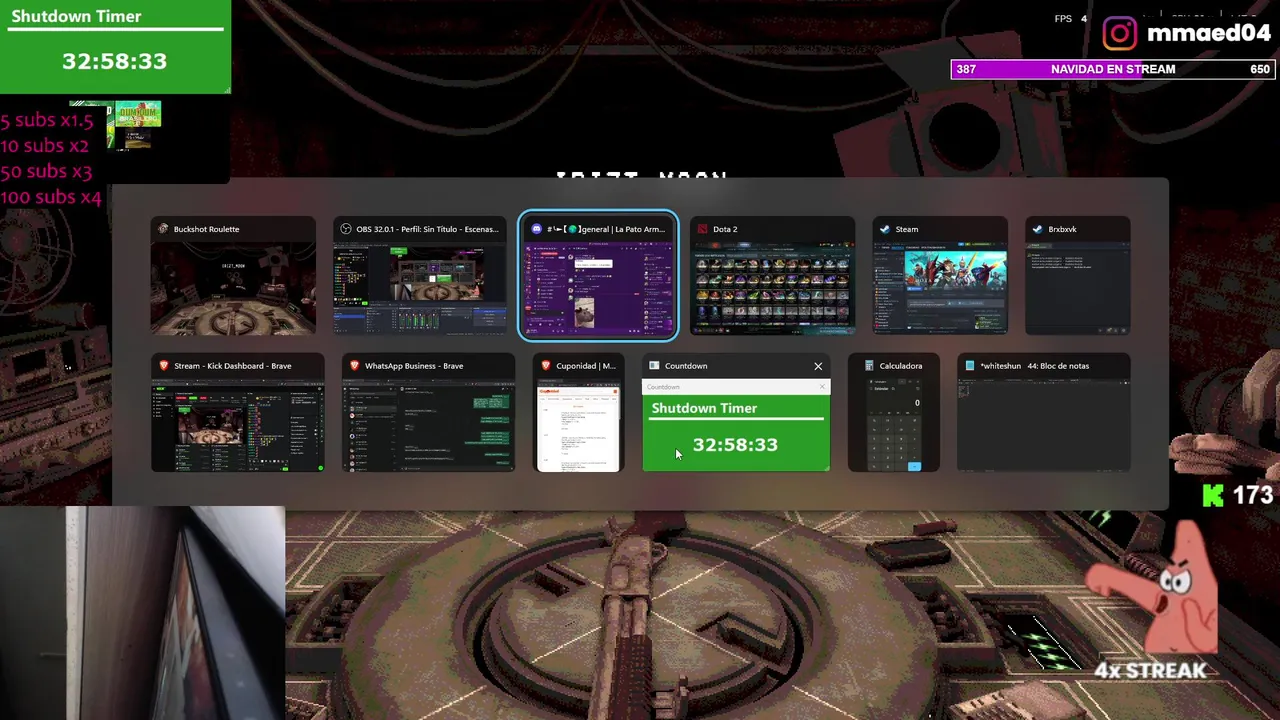The height and width of the screenshot is (720, 1280).
Task: Click Brave icon next to WhatsApp Business
Action: (x=354, y=366)
